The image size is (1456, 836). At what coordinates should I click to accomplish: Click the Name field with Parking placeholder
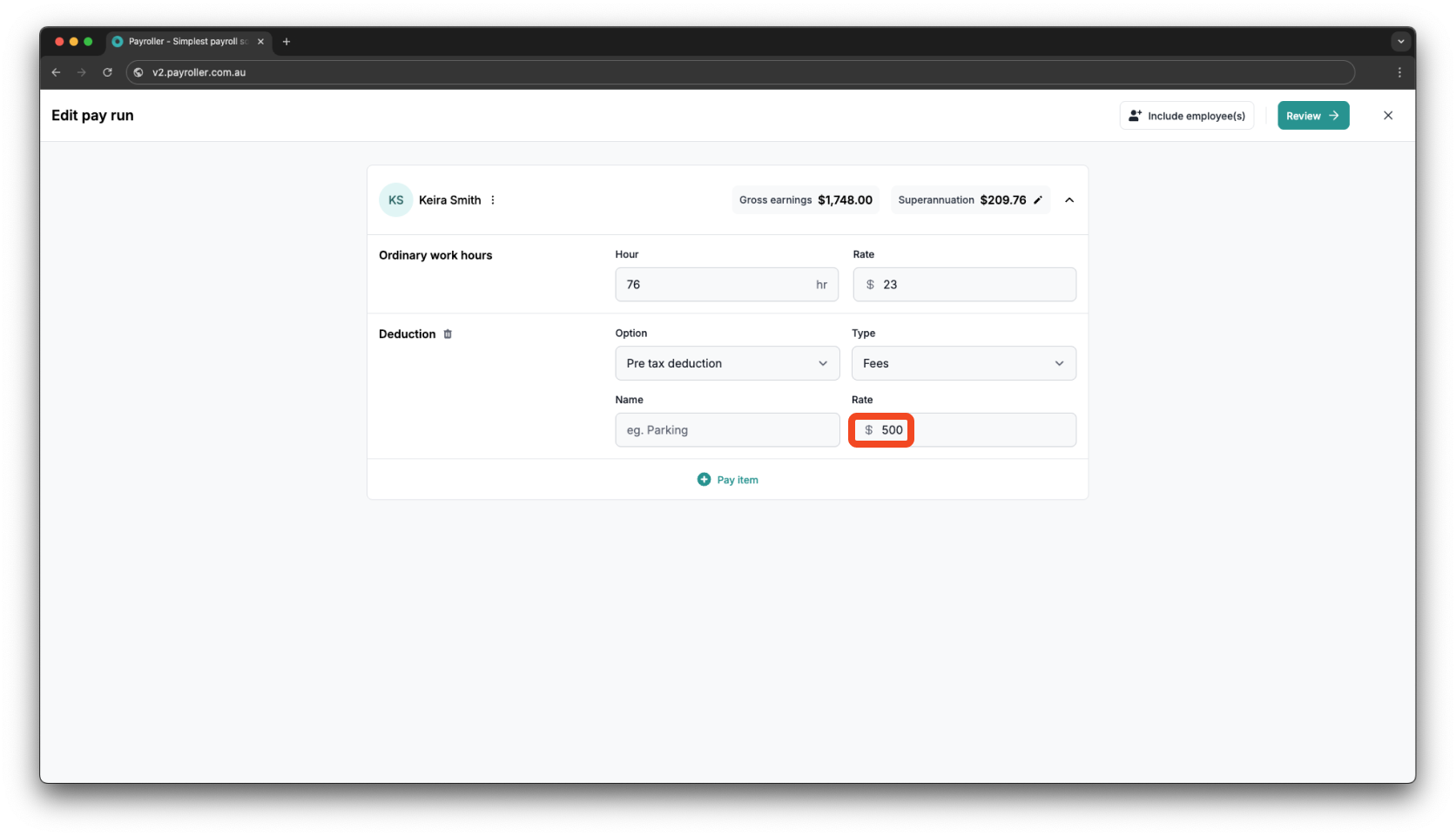tap(726, 429)
